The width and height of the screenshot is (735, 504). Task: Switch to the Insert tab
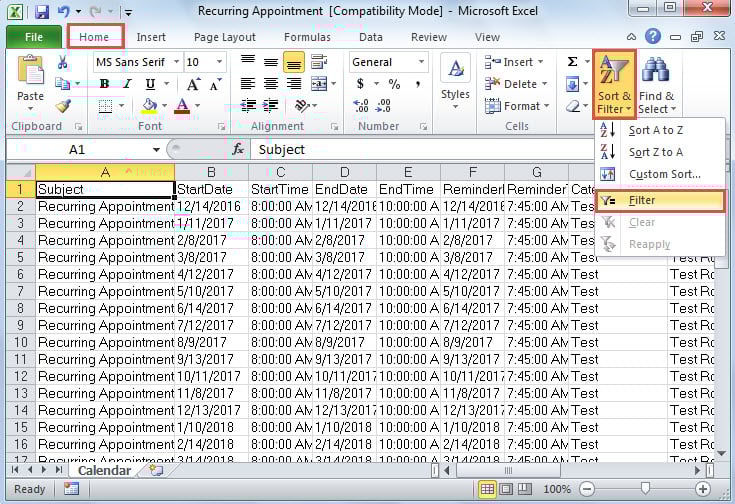tap(151, 37)
